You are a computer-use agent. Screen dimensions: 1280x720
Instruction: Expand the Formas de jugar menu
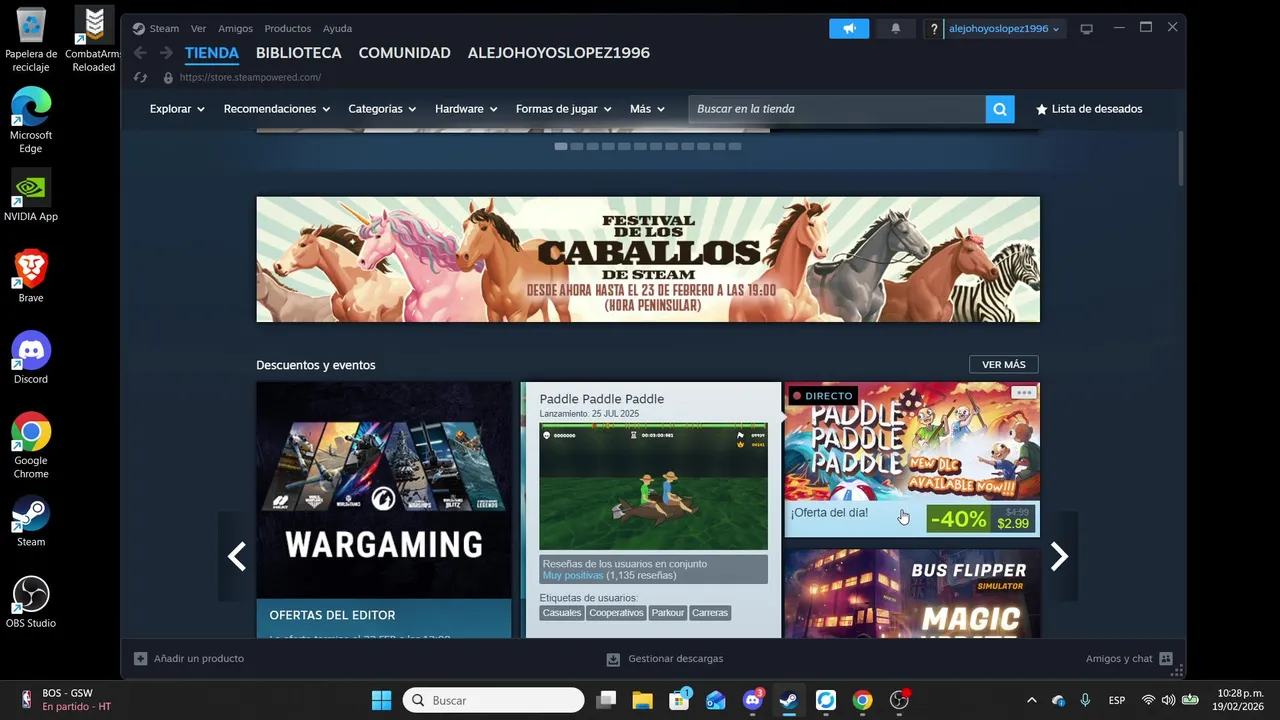point(563,109)
